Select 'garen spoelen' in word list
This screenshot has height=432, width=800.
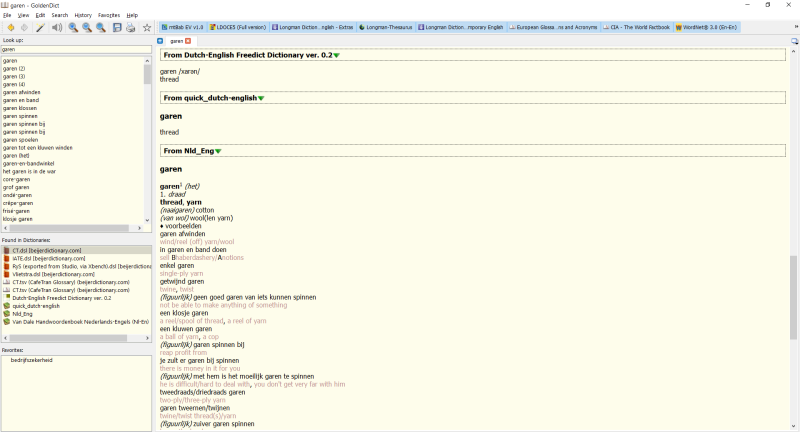tap(20, 140)
